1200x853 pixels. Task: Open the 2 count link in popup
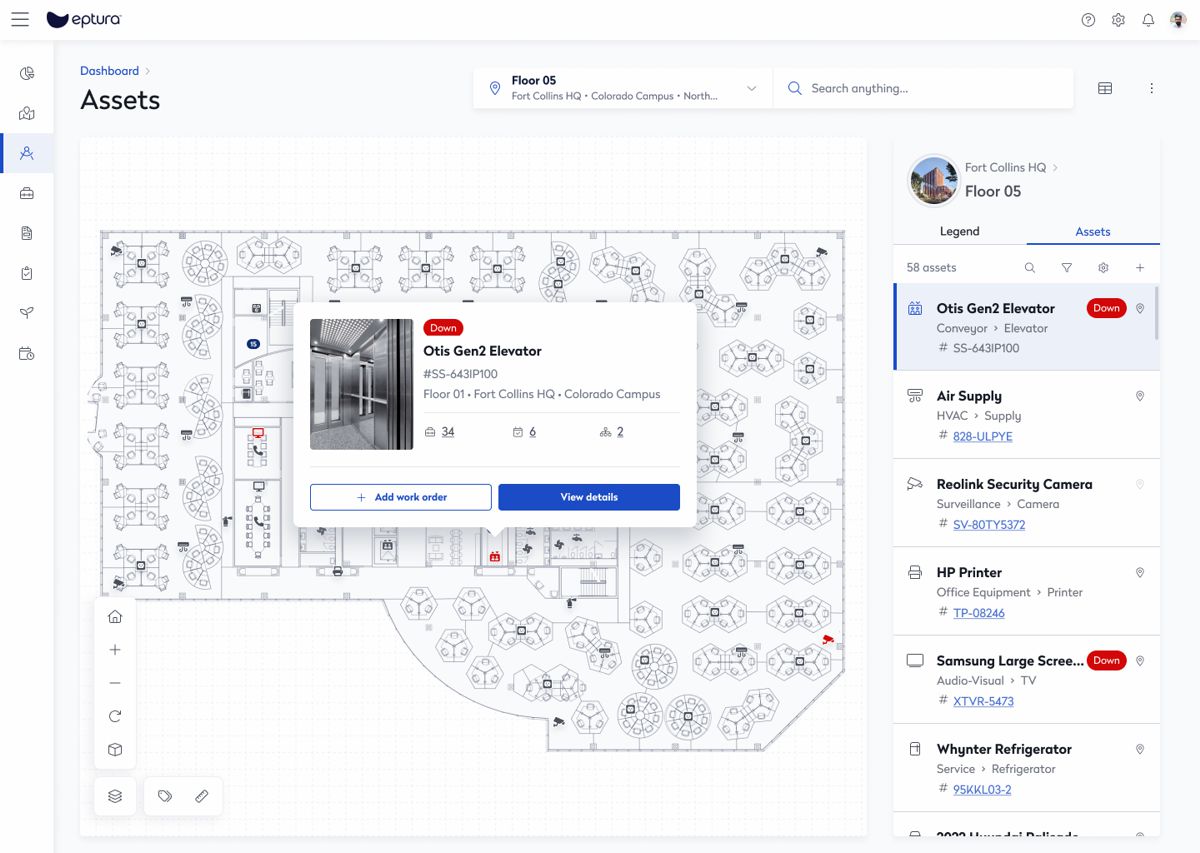[x=620, y=432]
